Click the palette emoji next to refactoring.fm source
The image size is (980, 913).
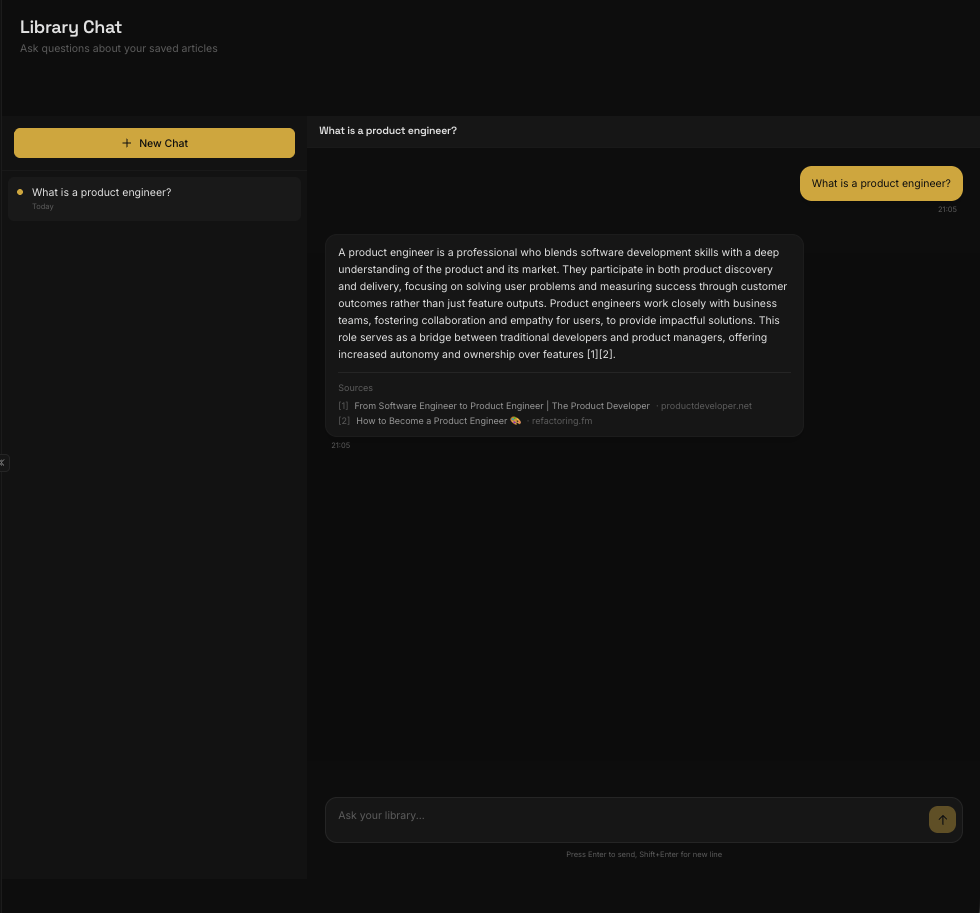click(515, 421)
